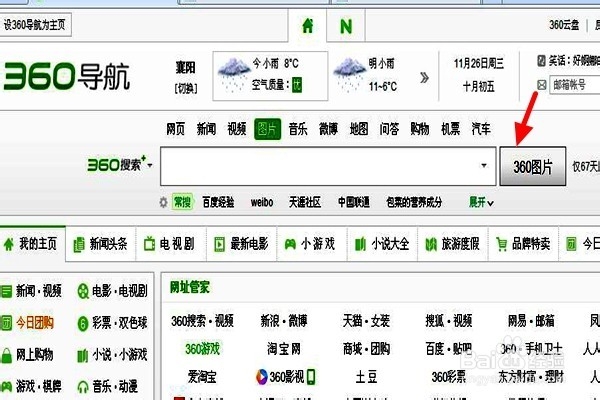Open the green home icon tab

point(308,26)
